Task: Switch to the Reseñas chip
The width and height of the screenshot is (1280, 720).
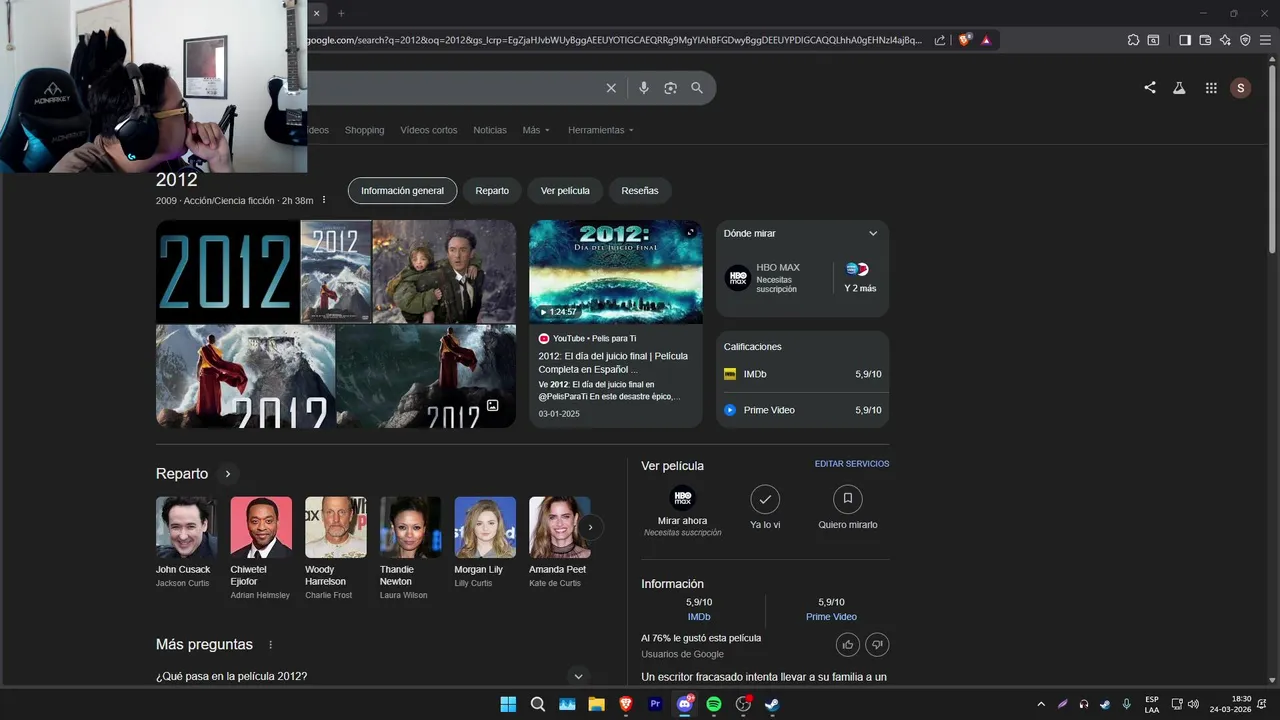Action: point(640,190)
